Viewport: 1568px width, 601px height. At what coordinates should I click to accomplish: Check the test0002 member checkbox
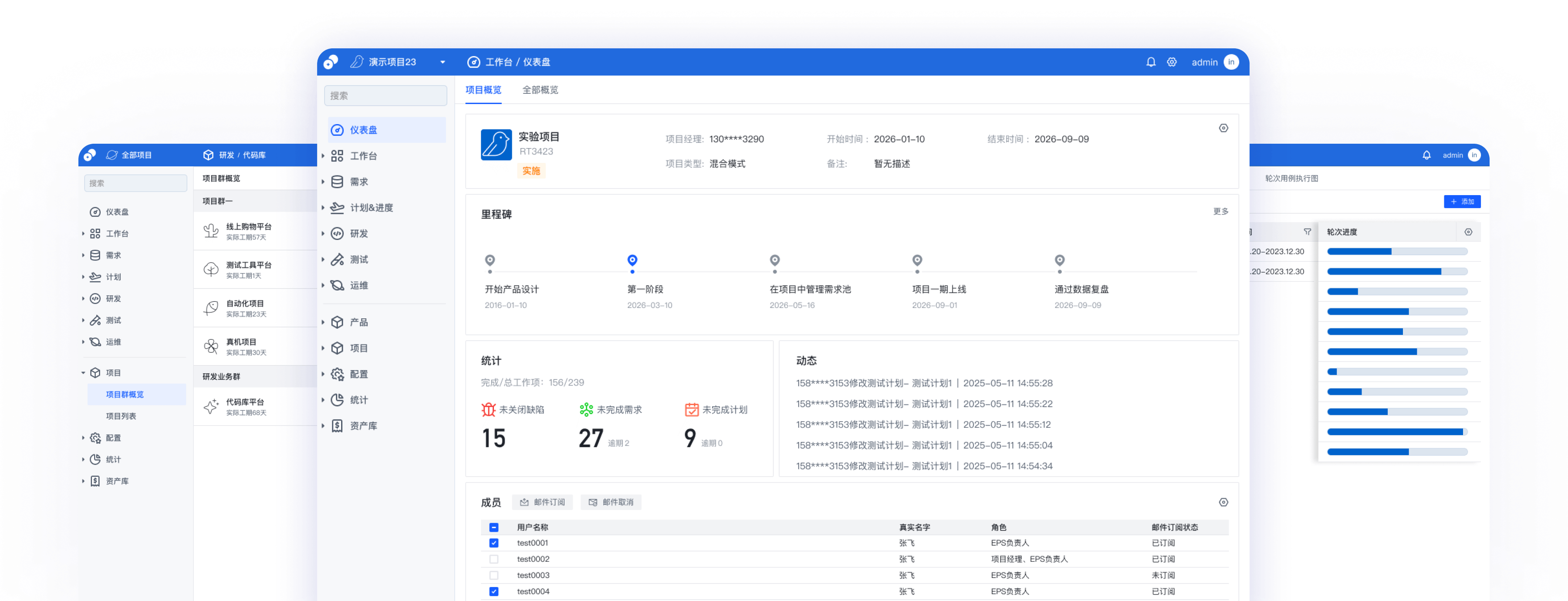coord(493,559)
